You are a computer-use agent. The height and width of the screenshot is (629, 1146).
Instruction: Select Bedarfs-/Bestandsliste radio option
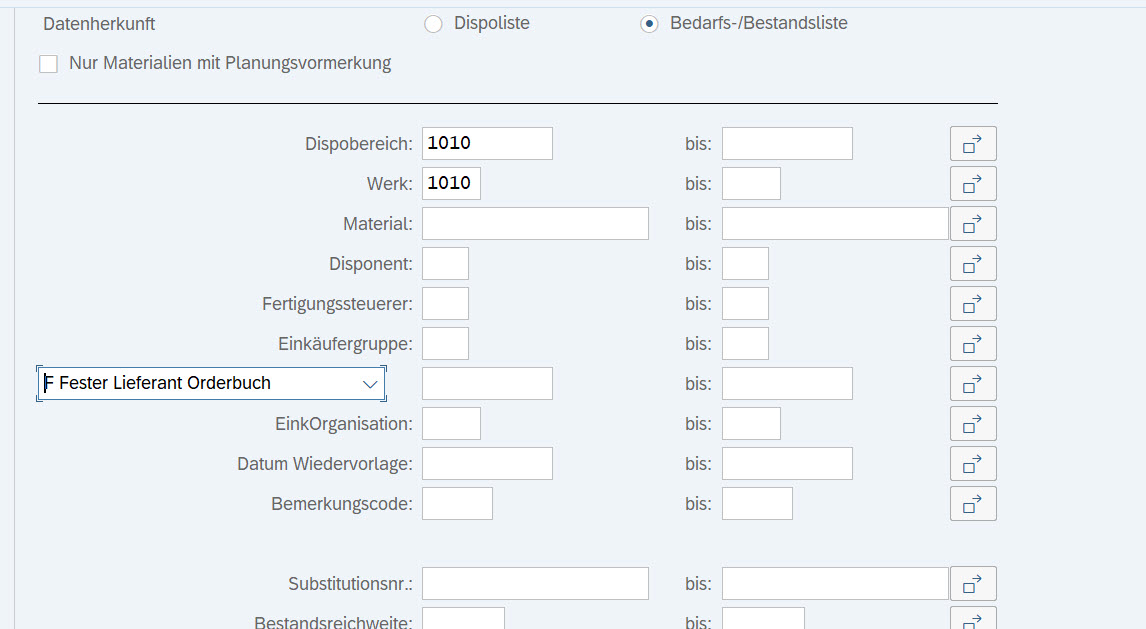649,24
